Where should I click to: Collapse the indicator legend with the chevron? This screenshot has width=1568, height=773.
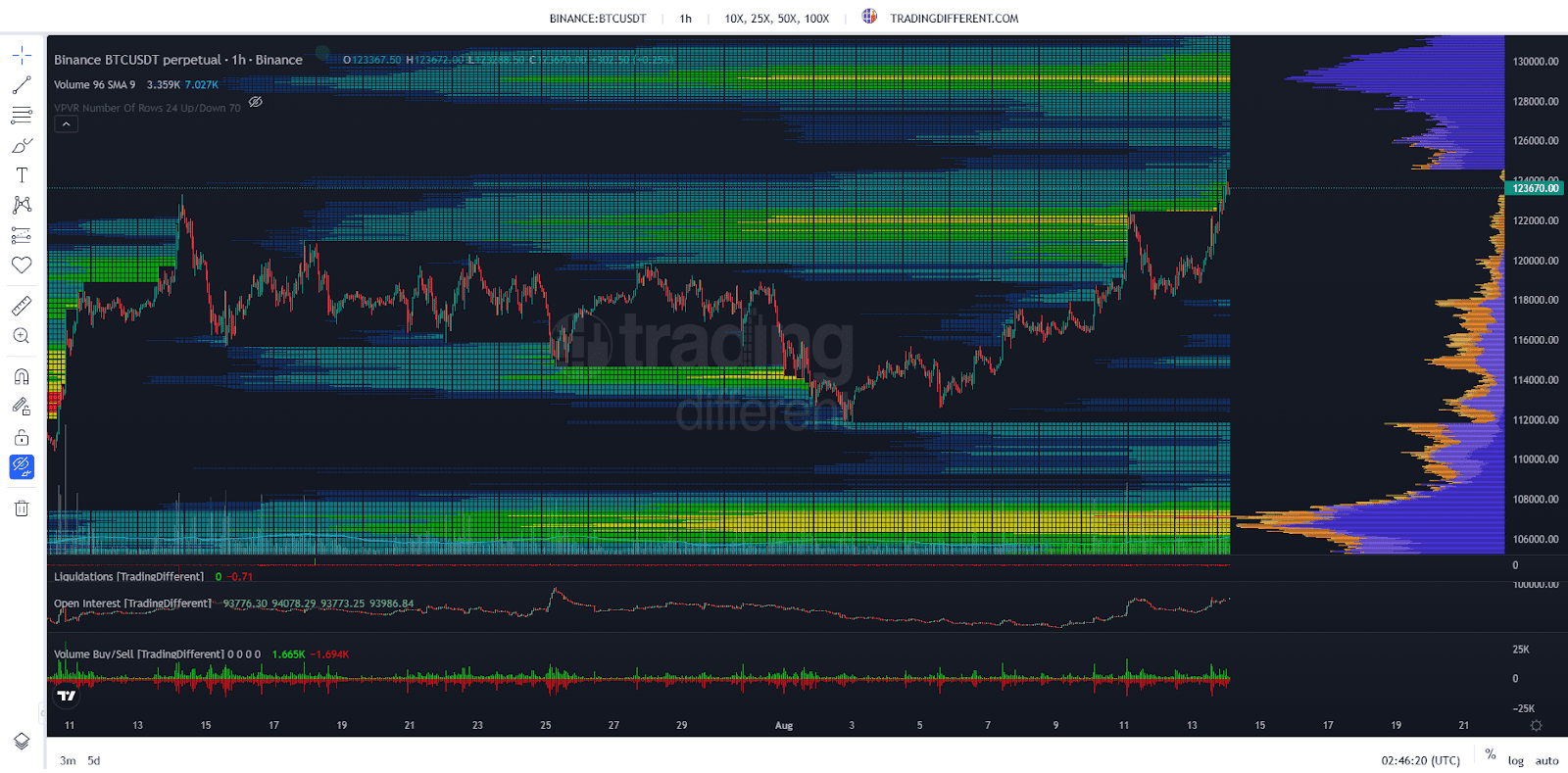(66, 124)
